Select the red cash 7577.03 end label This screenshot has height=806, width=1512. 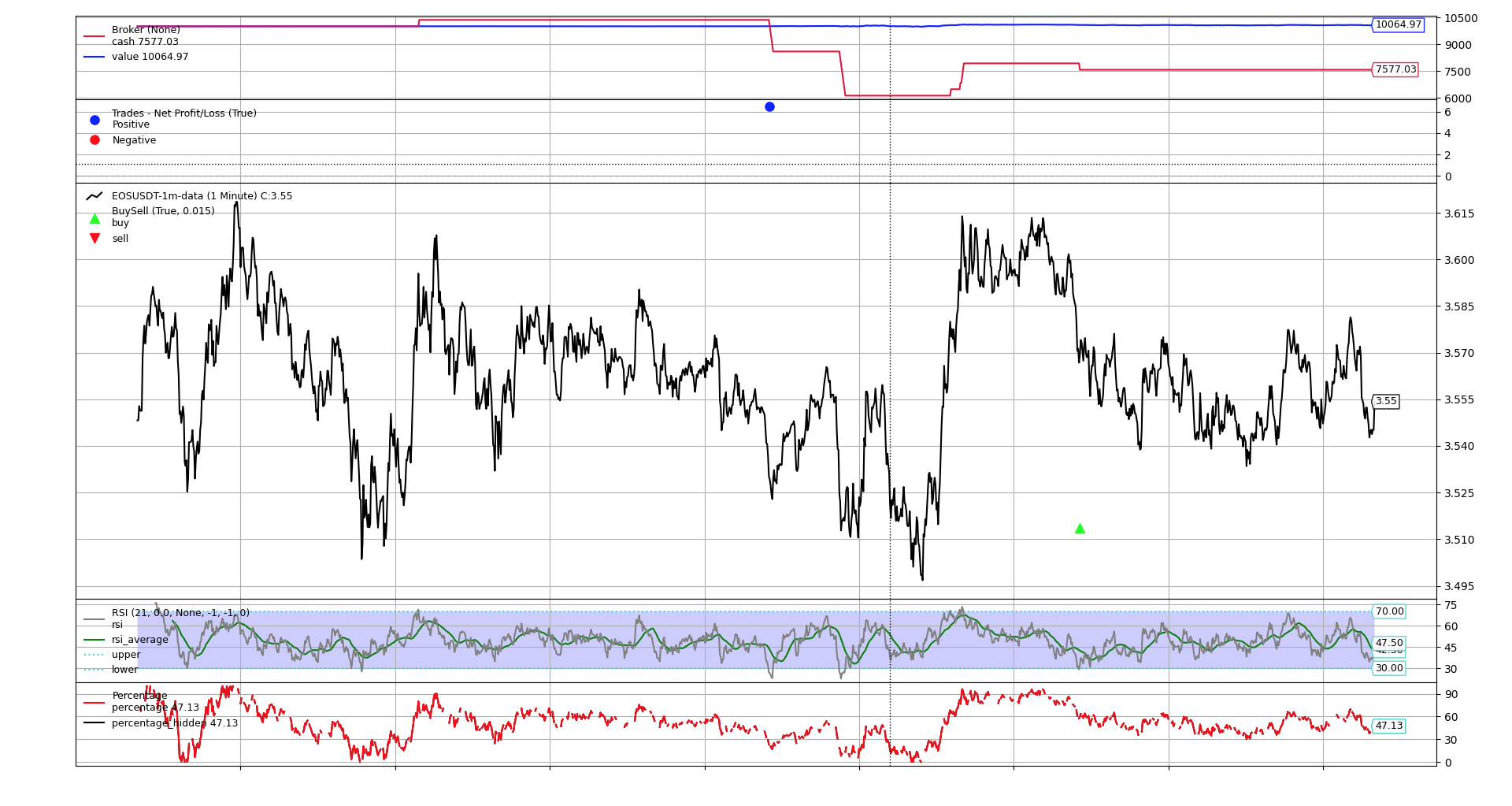coord(1395,70)
